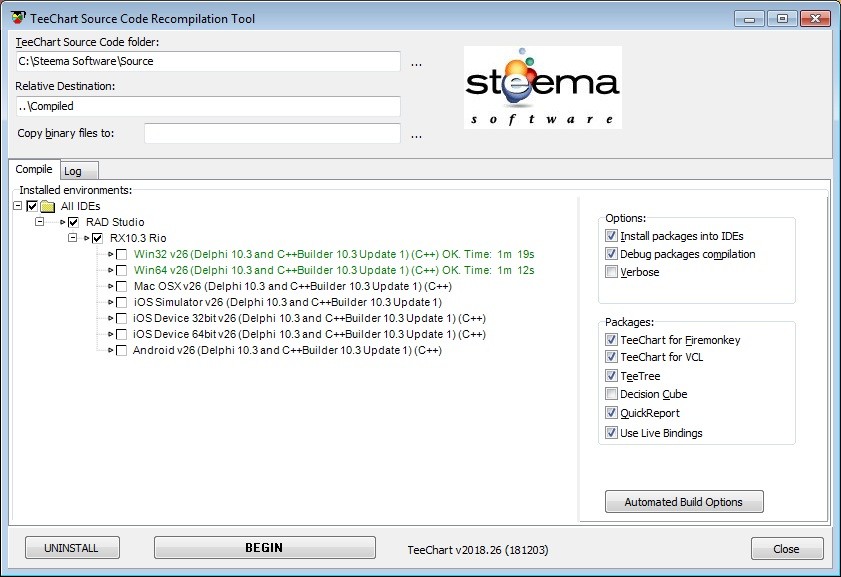Screen dimensions: 841x577
Task: Toggle the All IDEs checkbox
Action: tap(32, 206)
